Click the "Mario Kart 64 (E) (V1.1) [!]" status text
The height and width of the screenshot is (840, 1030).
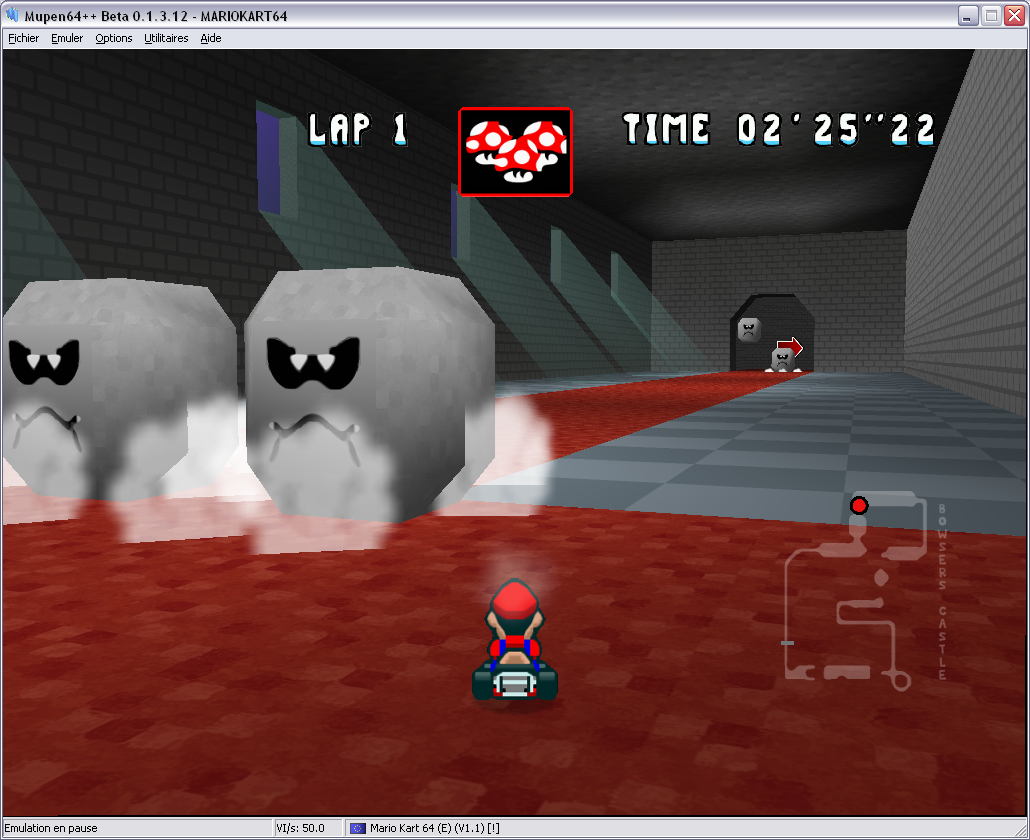(x=434, y=828)
